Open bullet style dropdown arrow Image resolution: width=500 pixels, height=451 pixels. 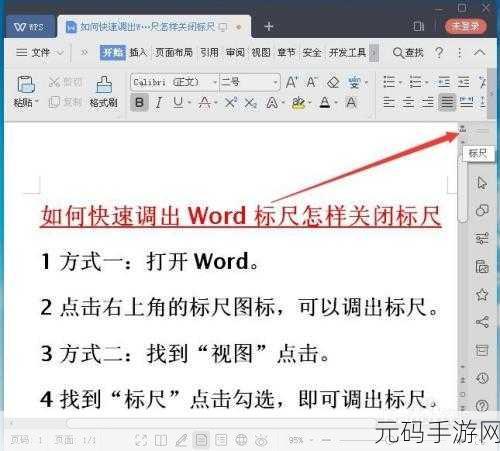click(x=400, y=82)
